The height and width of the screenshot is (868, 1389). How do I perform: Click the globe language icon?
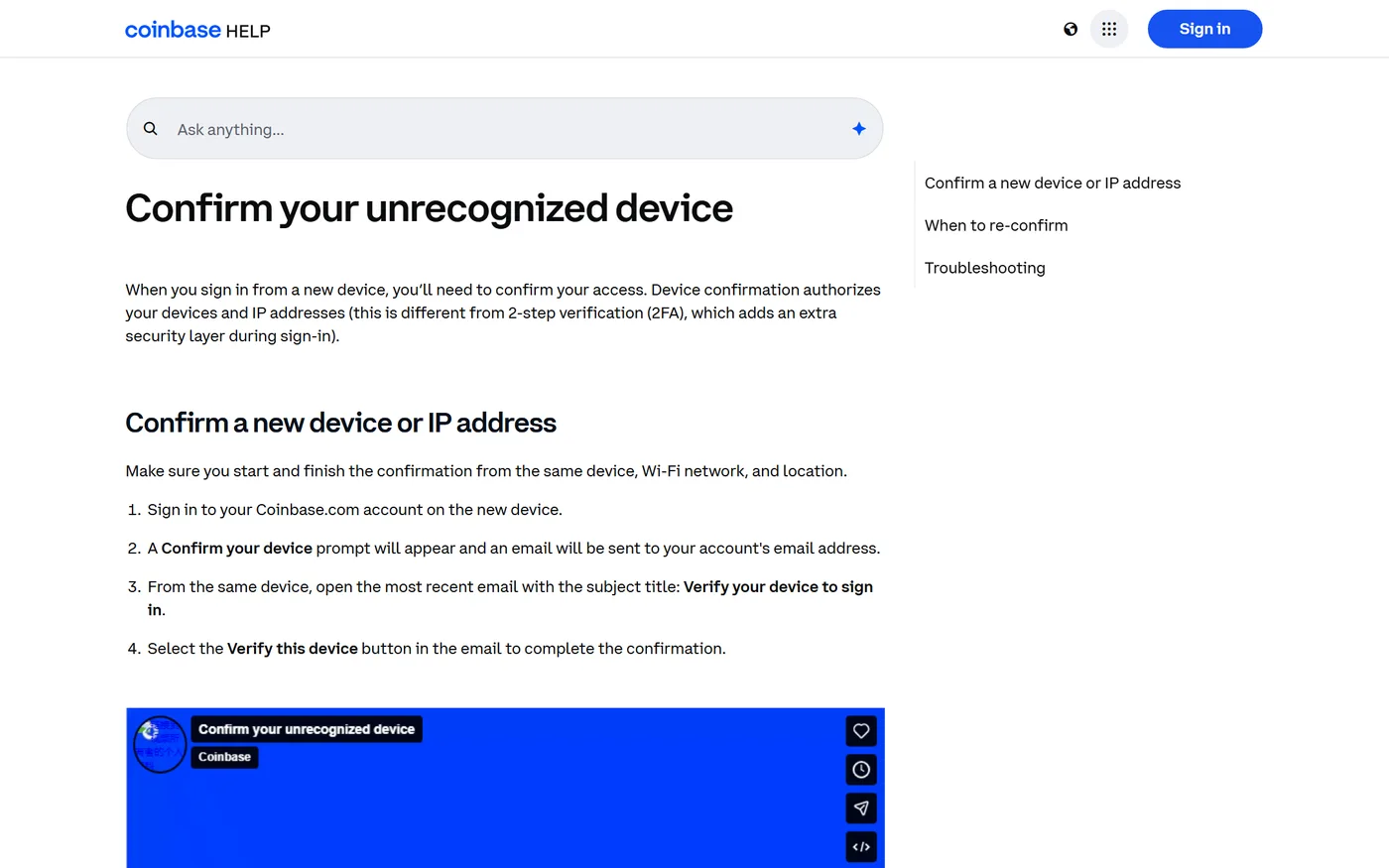pos(1071,29)
